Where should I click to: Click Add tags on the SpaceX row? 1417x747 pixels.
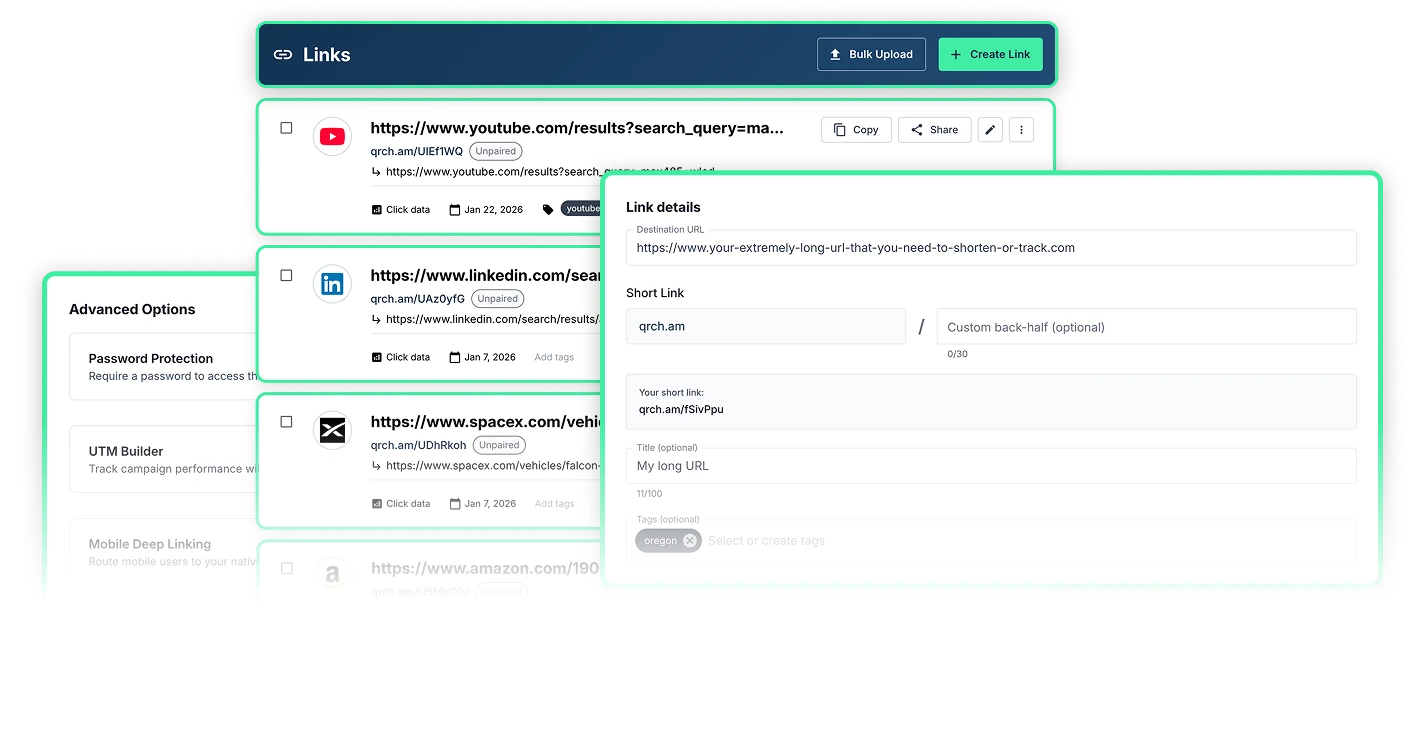(x=554, y=504)
